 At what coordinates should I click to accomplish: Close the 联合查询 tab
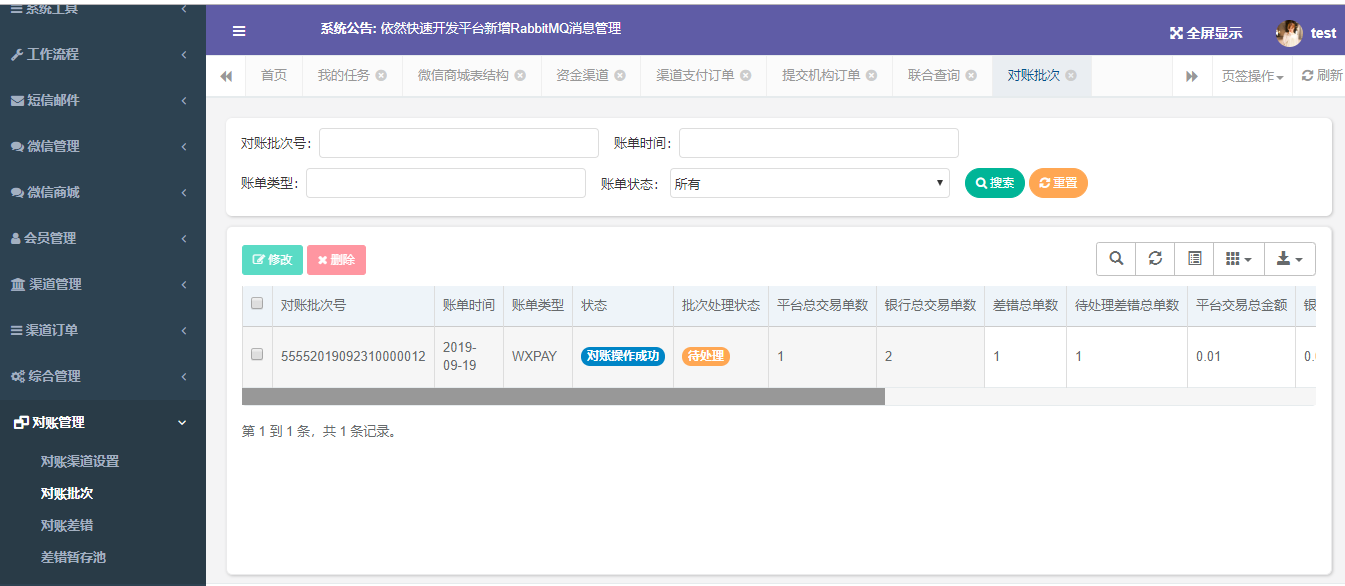tap(971, 76)
